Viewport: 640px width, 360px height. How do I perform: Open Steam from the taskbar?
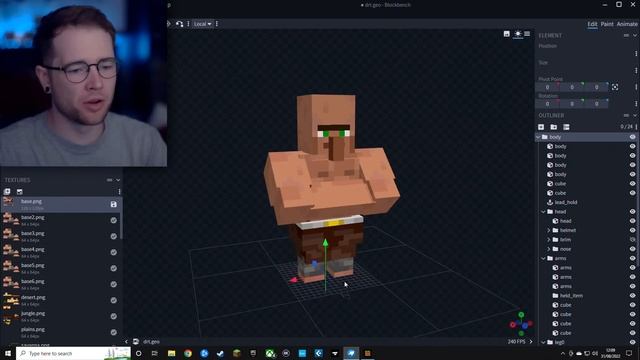tap(220, 353)
